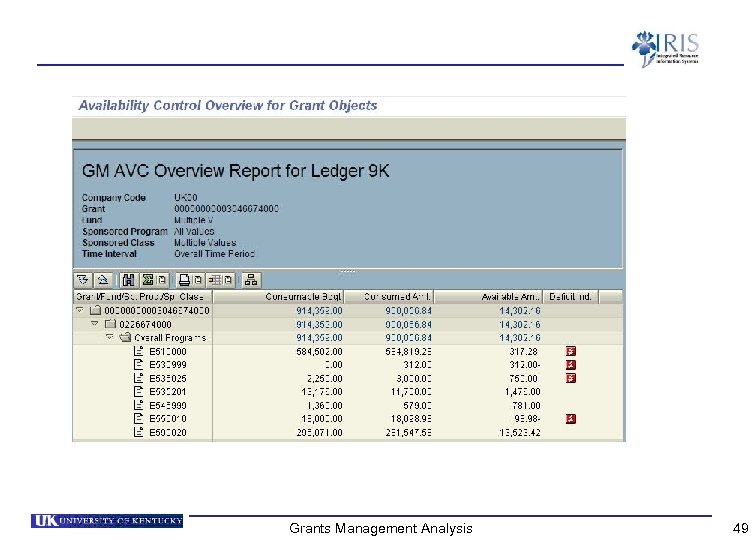Click the Deficit Ind. column header

pyautogui.click(x=571, y=297)
